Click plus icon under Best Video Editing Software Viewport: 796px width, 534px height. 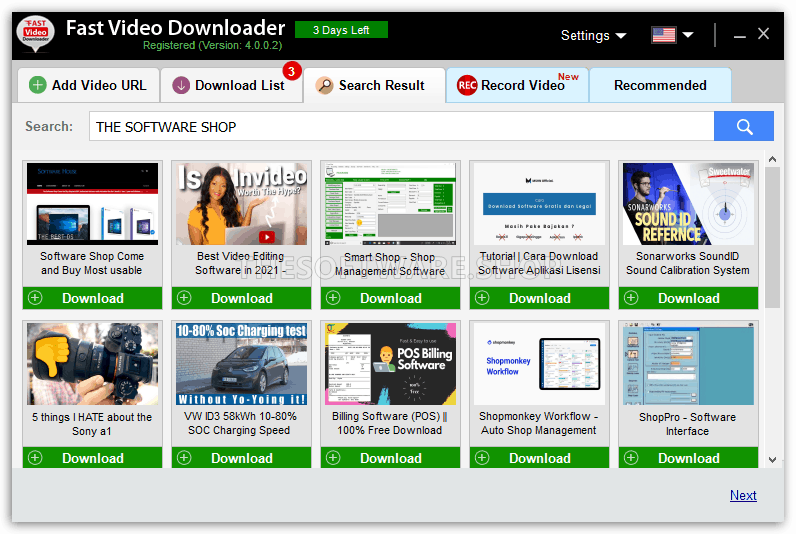(x=184, y=297)
